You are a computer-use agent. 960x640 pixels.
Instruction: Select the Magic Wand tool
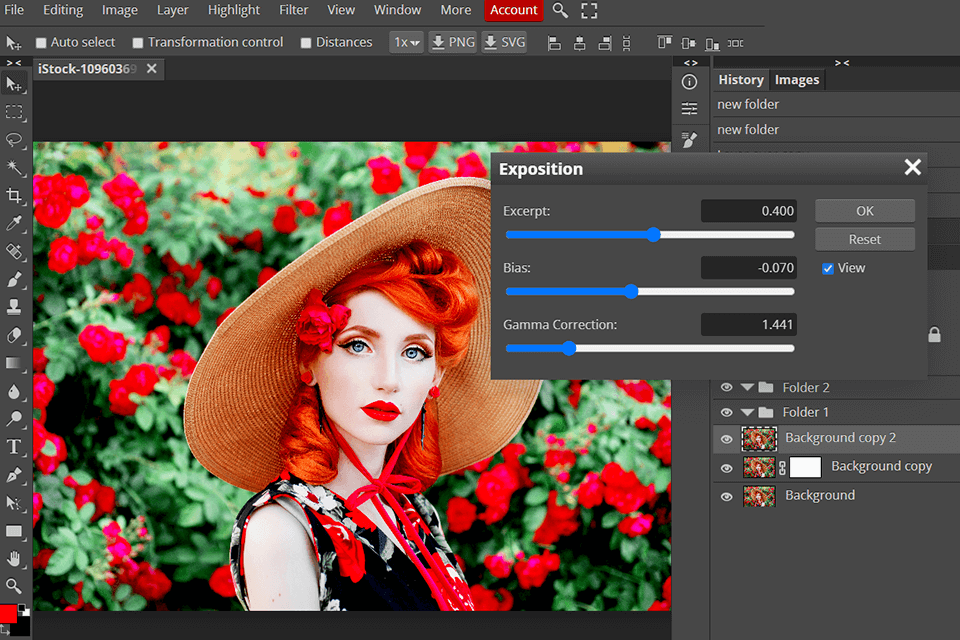[x=14, y=168]
